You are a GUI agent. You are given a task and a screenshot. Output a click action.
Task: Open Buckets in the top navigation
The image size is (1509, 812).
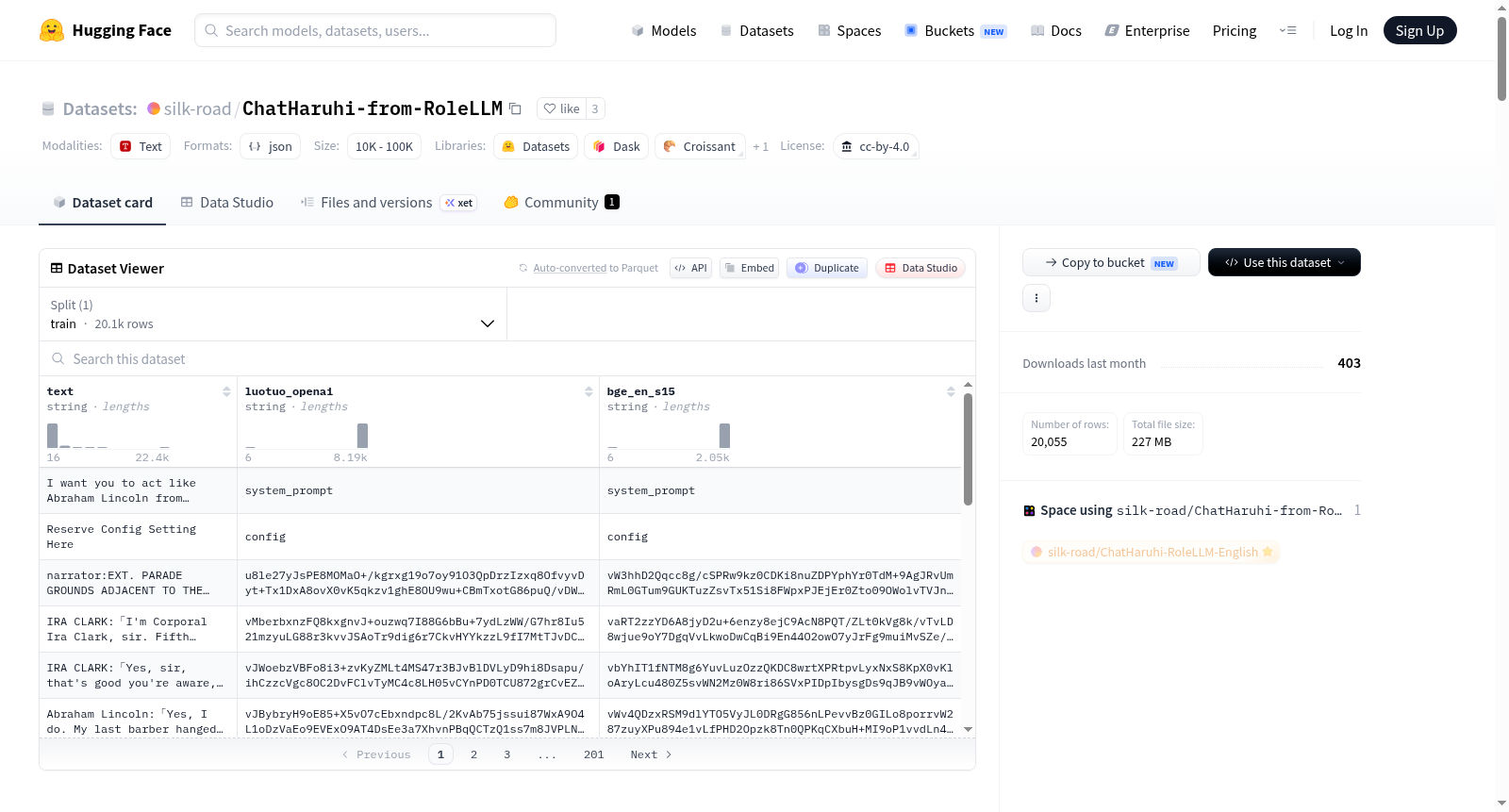coord(955,30)
